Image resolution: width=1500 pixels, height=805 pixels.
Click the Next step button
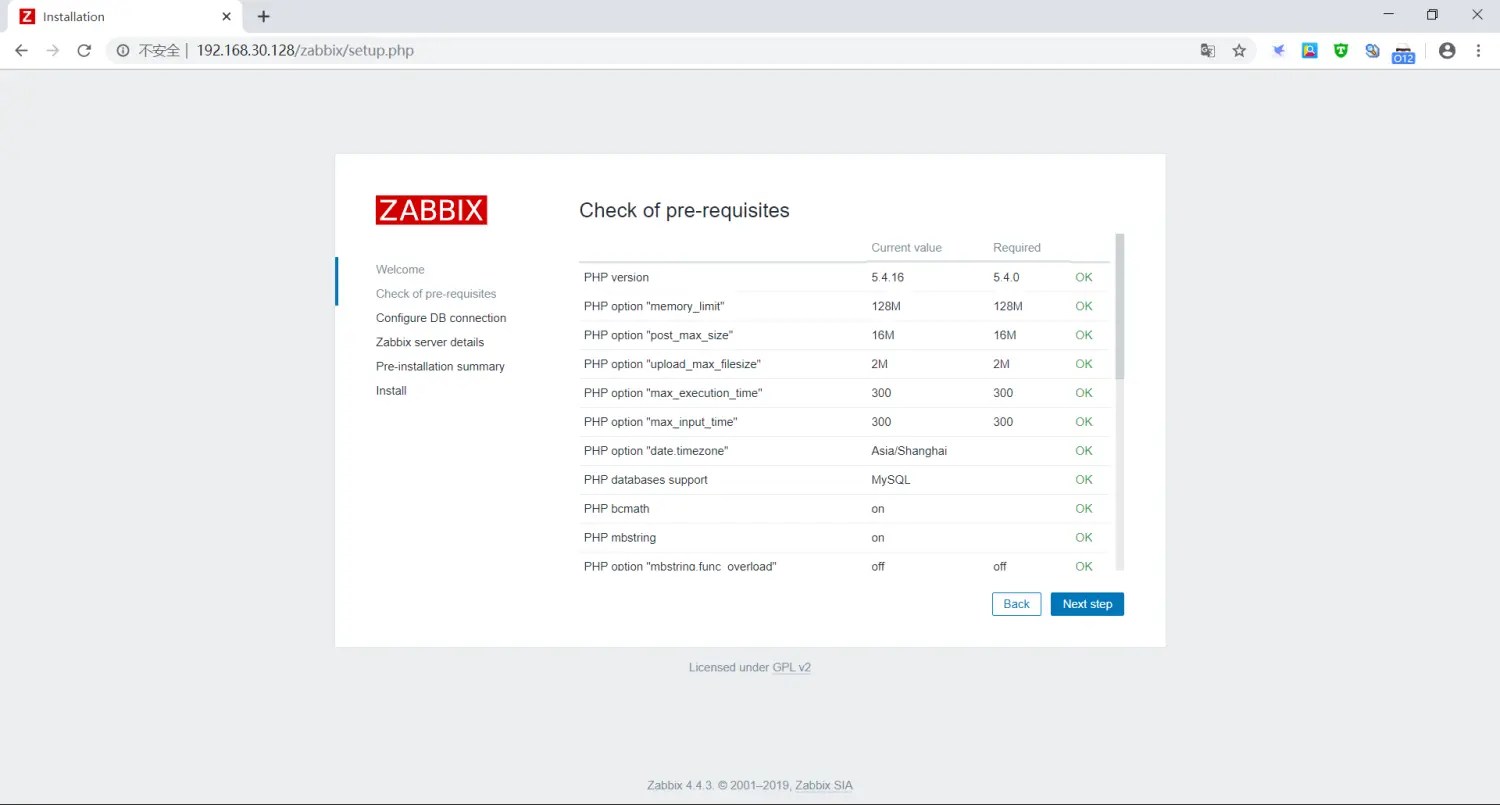[1087, 604]
